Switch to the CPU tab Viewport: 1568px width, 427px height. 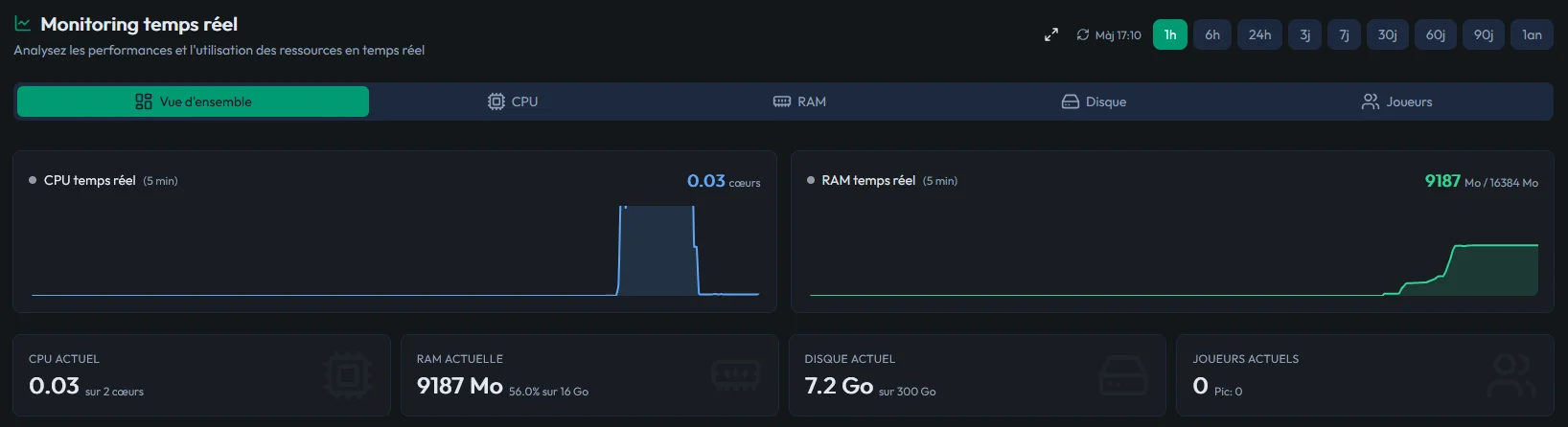pos(513,101)
